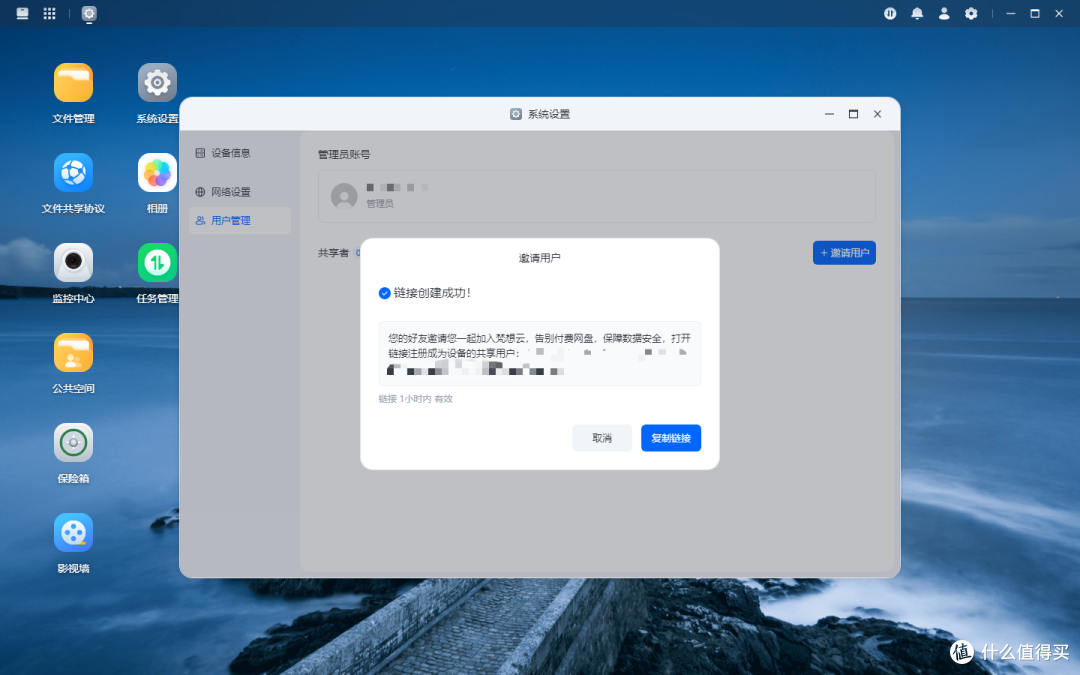Select the running 系统设置 task in the top bar
The image size is (1080, 675).
click(x=89, y=13)
